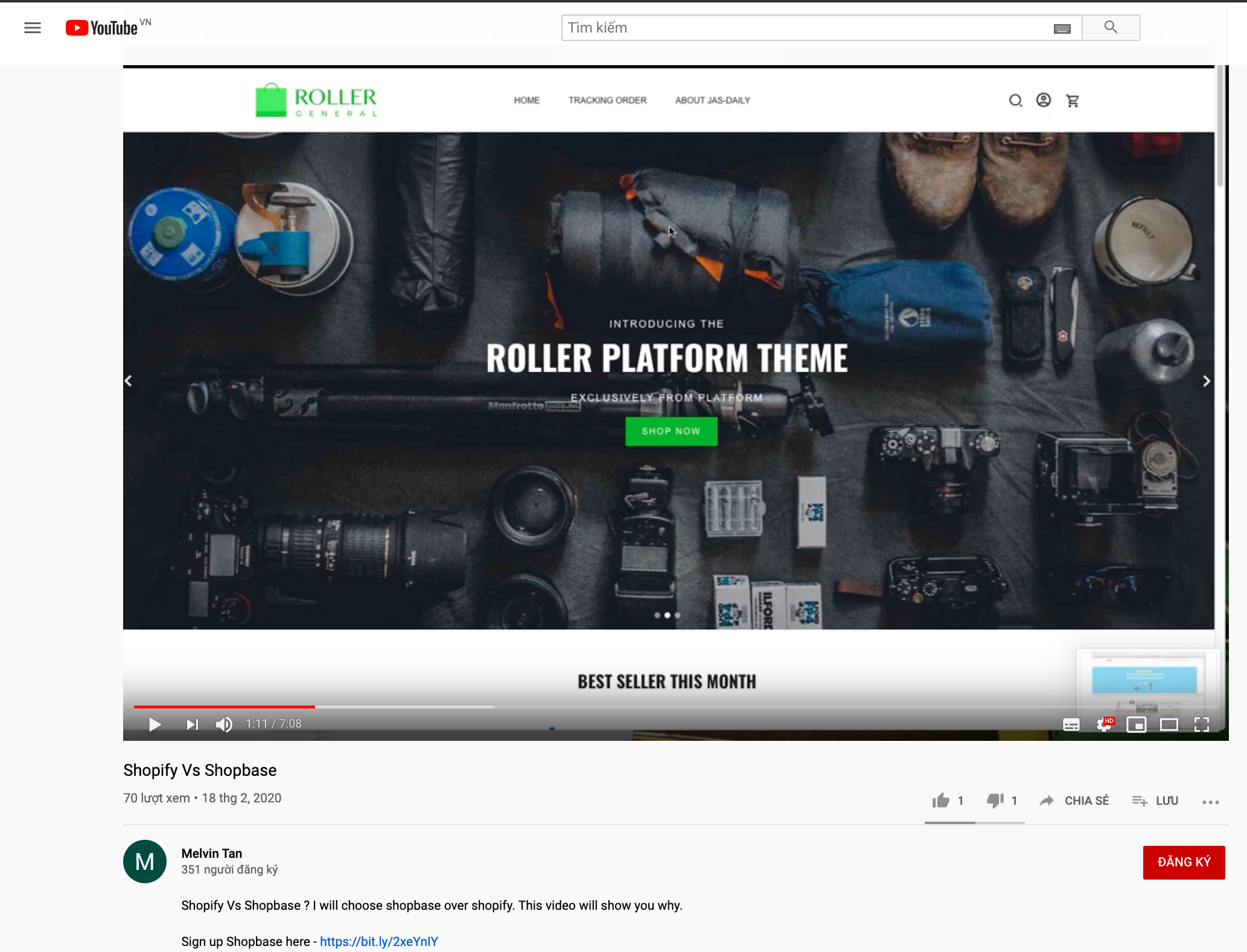Go to previous slide with left arrow
Image resolution: width=1247 pixels, height=952 pixels.
click(x=129, y=381)
